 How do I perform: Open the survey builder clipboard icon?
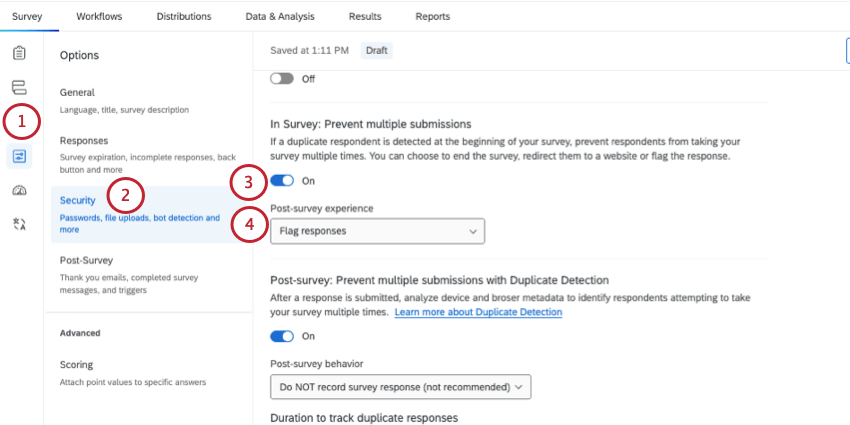coord(19,53)
